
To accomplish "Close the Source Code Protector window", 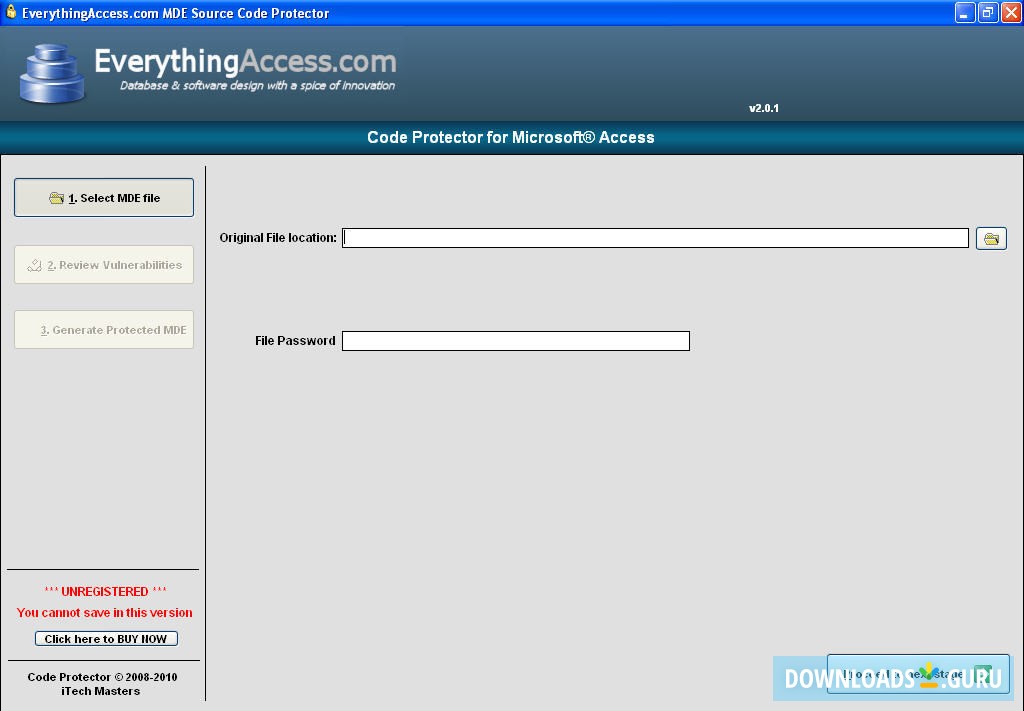I will [1011, 12].
